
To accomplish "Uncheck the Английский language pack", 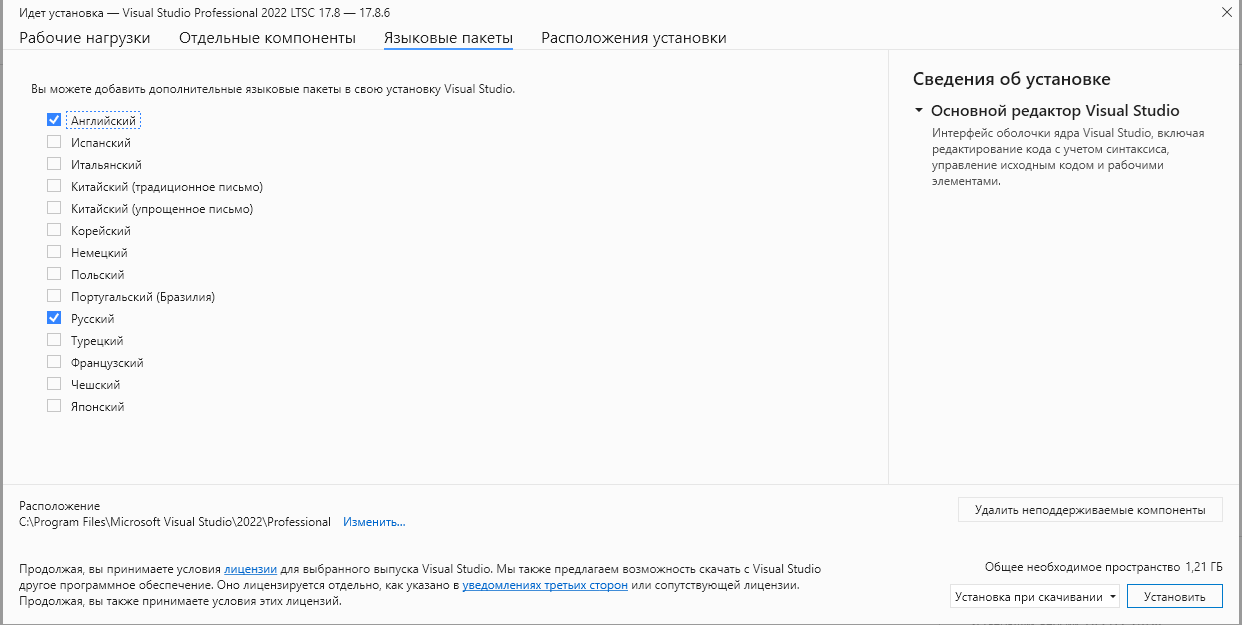I will tap(54, 120).
